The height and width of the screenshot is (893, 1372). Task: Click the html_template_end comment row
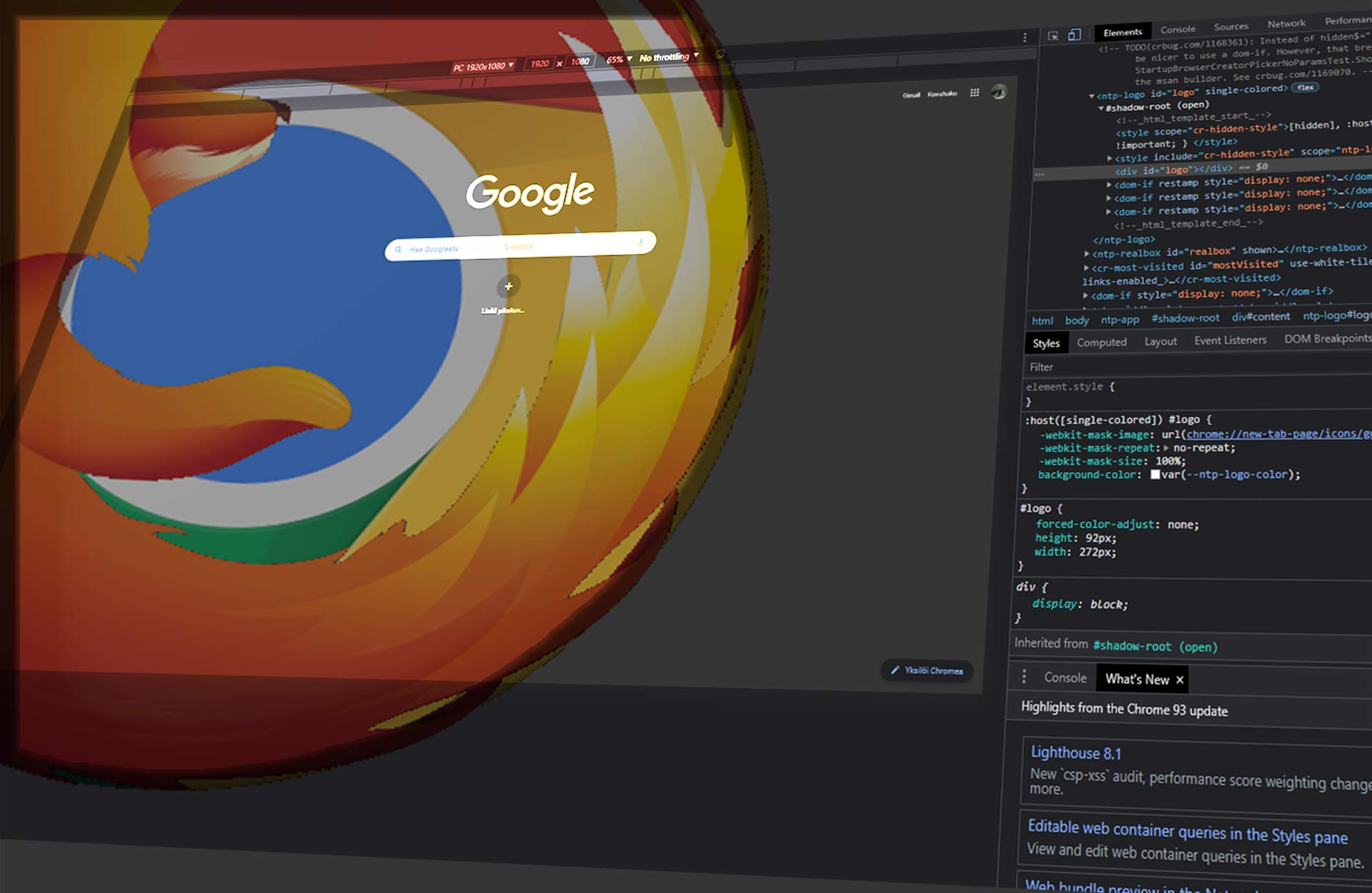tap(1188, 224)
